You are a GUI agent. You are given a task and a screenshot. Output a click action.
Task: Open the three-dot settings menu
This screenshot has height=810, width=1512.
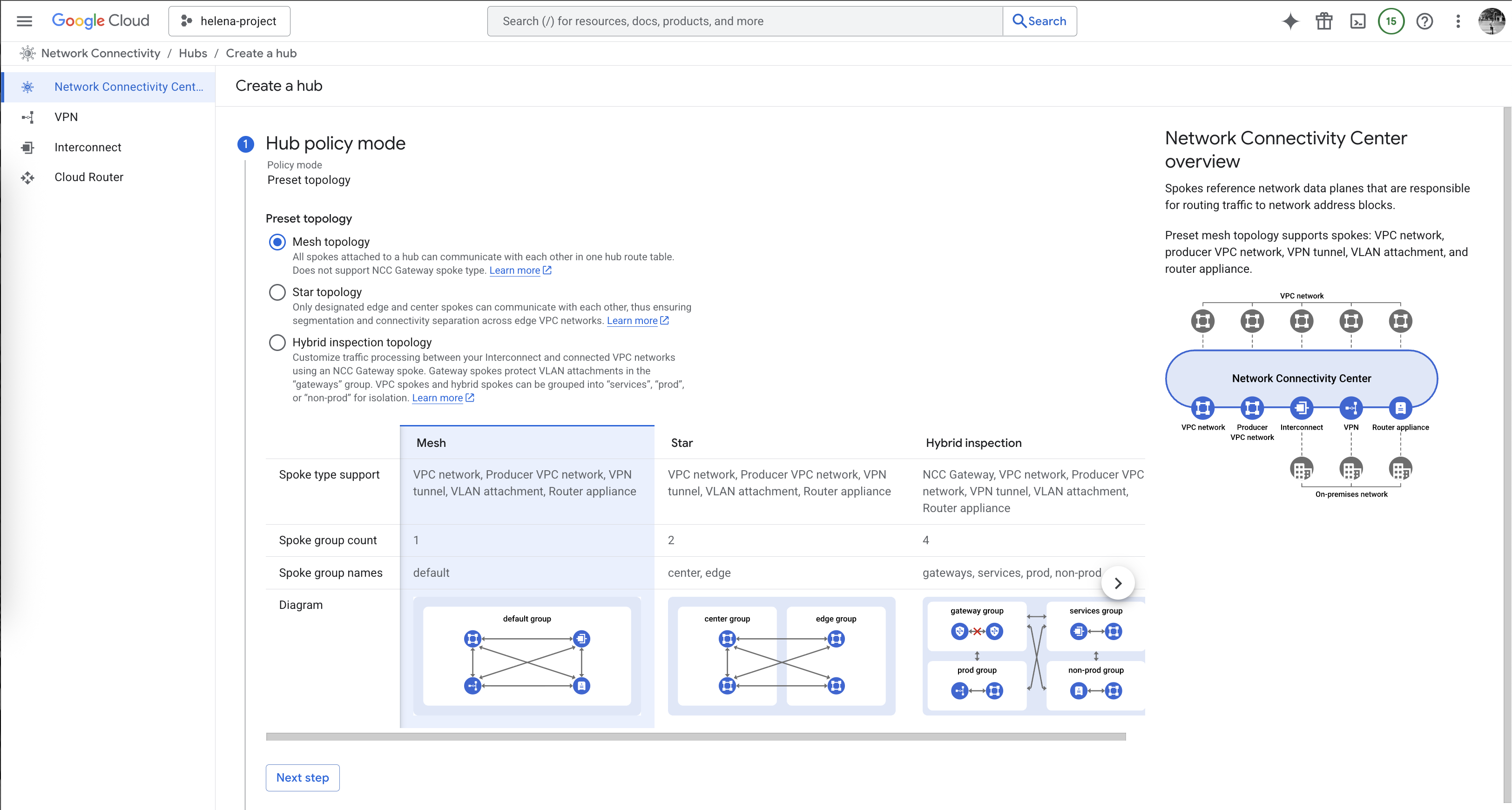pyautogui.click(x=1458, y=21)
